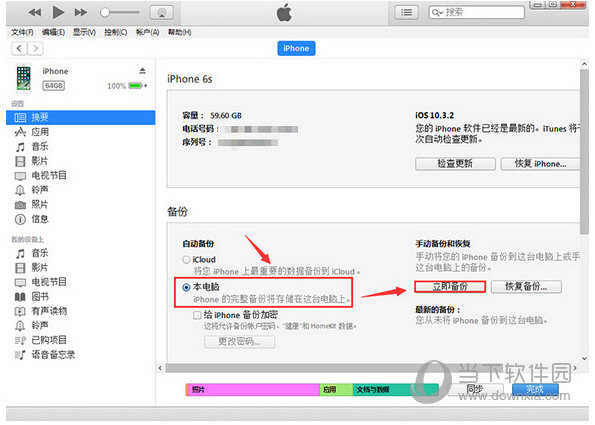Click the search input field

(476, 12)
